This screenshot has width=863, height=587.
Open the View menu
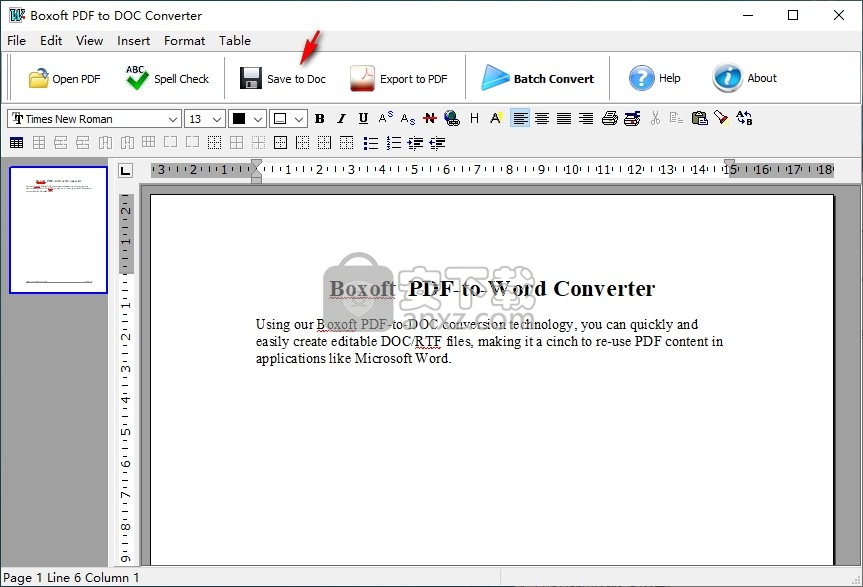(89, 41)
